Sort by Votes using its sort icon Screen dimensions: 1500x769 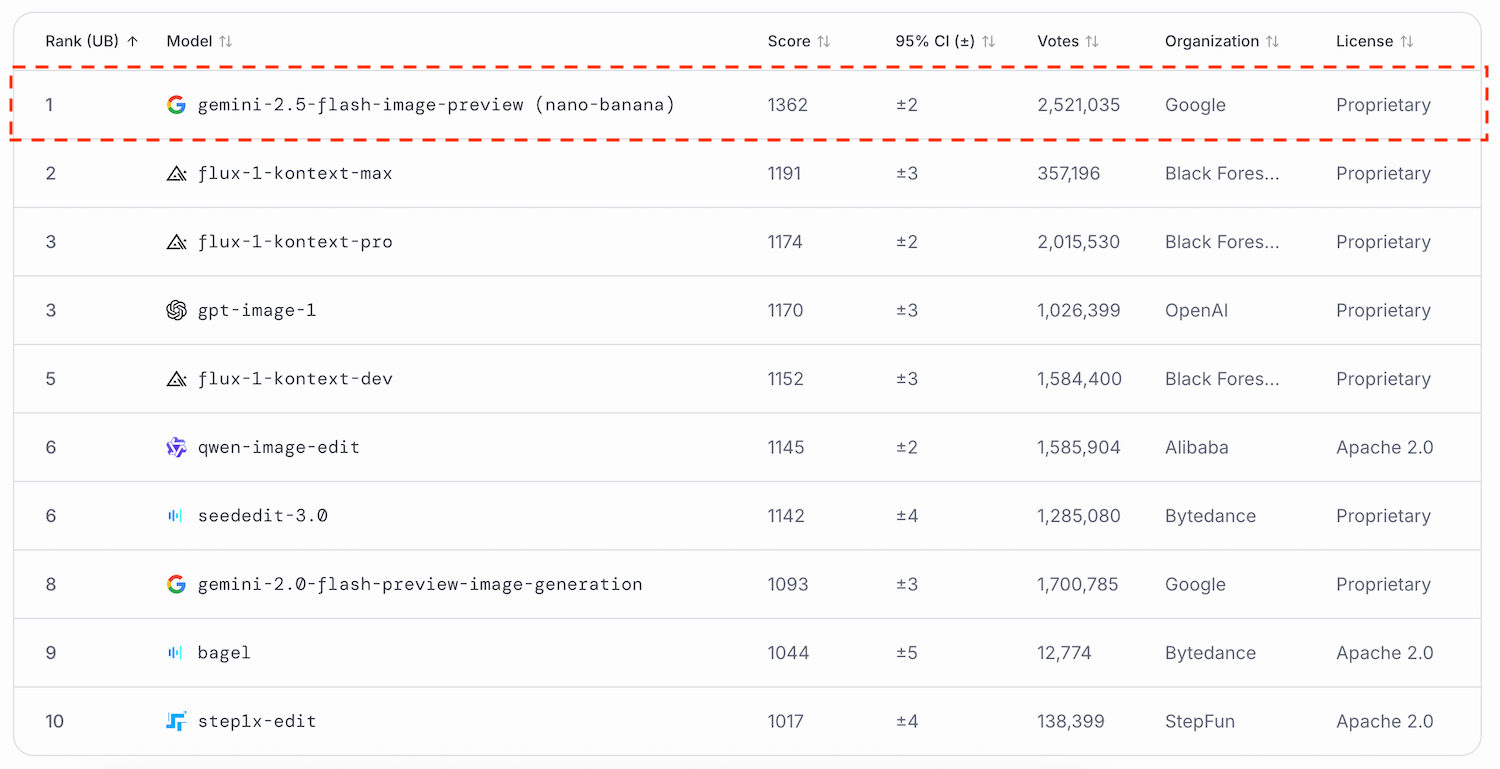coord(1092,41)
